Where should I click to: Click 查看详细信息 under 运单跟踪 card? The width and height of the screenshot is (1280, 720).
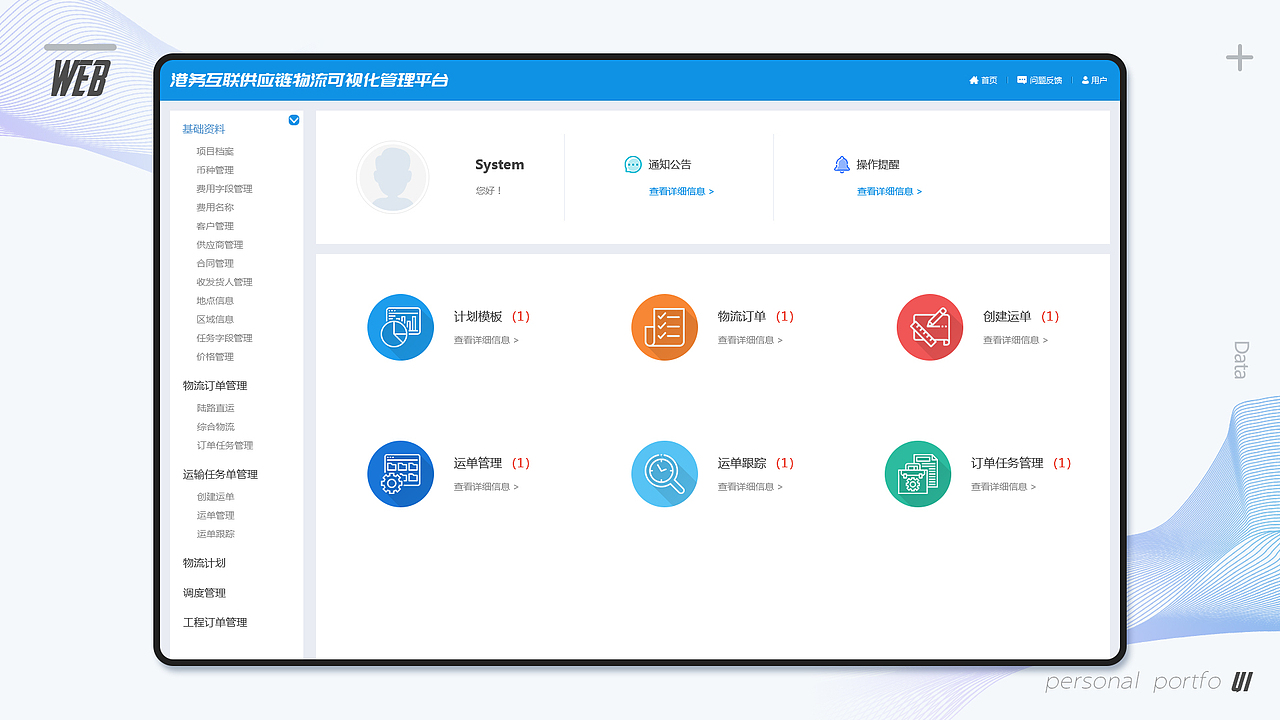(750, 487)
